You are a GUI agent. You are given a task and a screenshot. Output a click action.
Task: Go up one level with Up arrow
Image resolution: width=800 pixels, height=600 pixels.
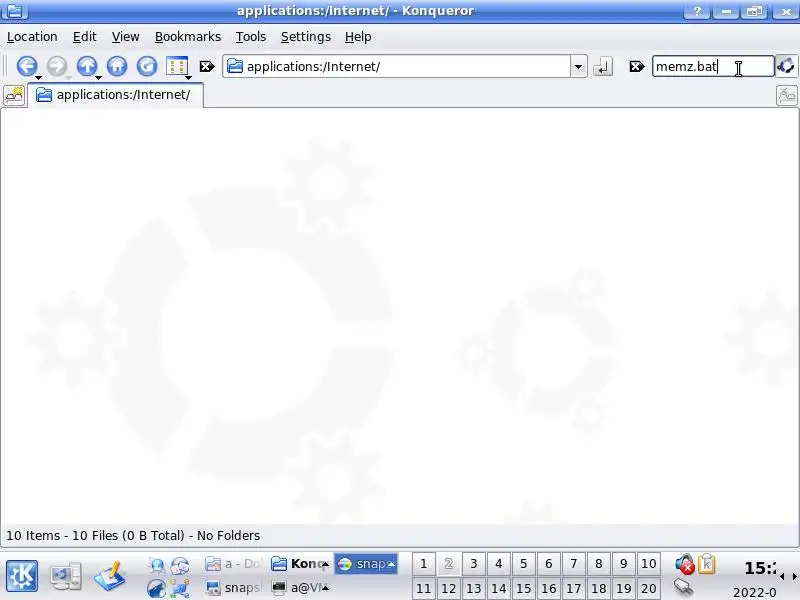point(87,66)
